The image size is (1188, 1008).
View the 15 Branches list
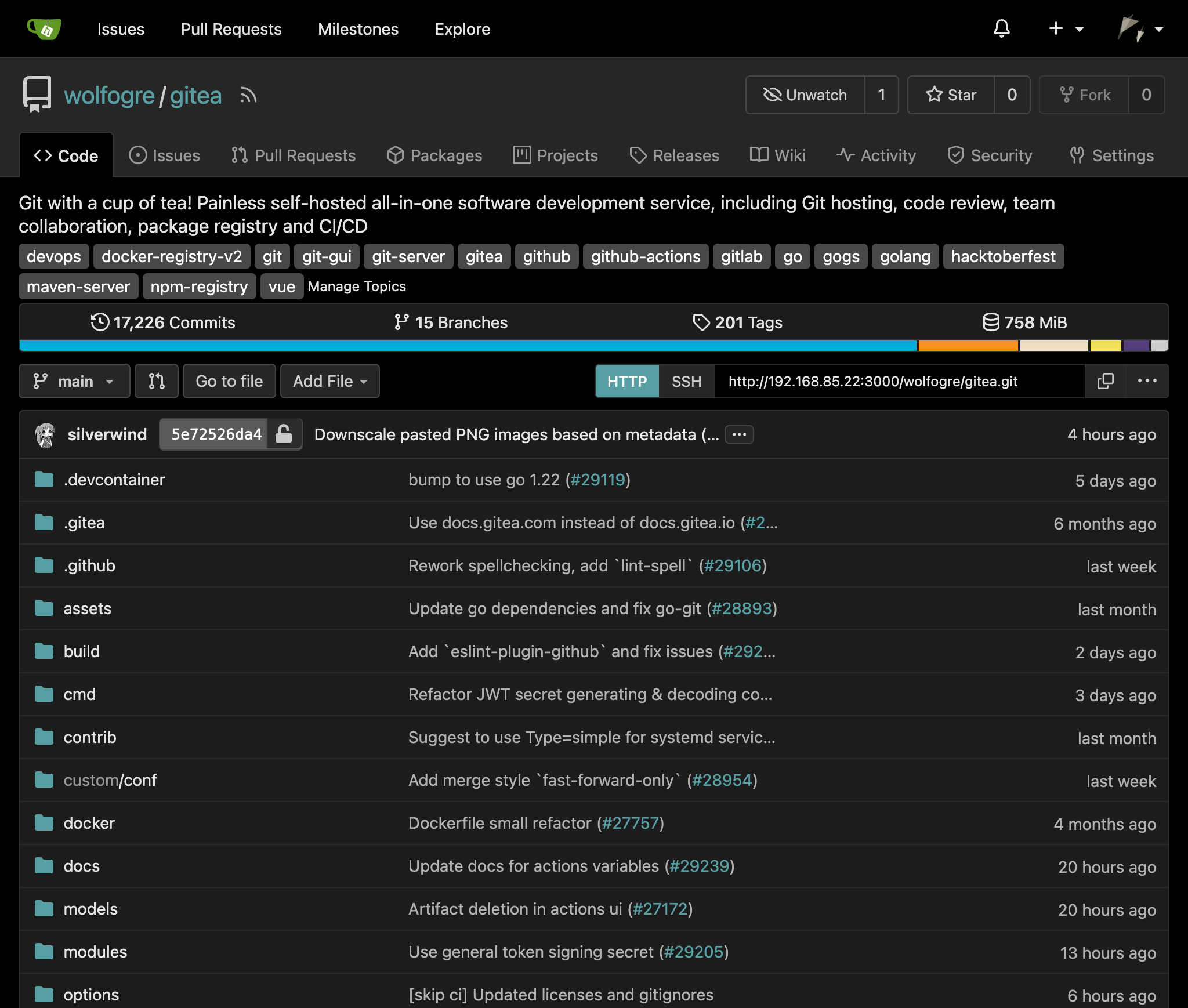[x=451, y=322]
